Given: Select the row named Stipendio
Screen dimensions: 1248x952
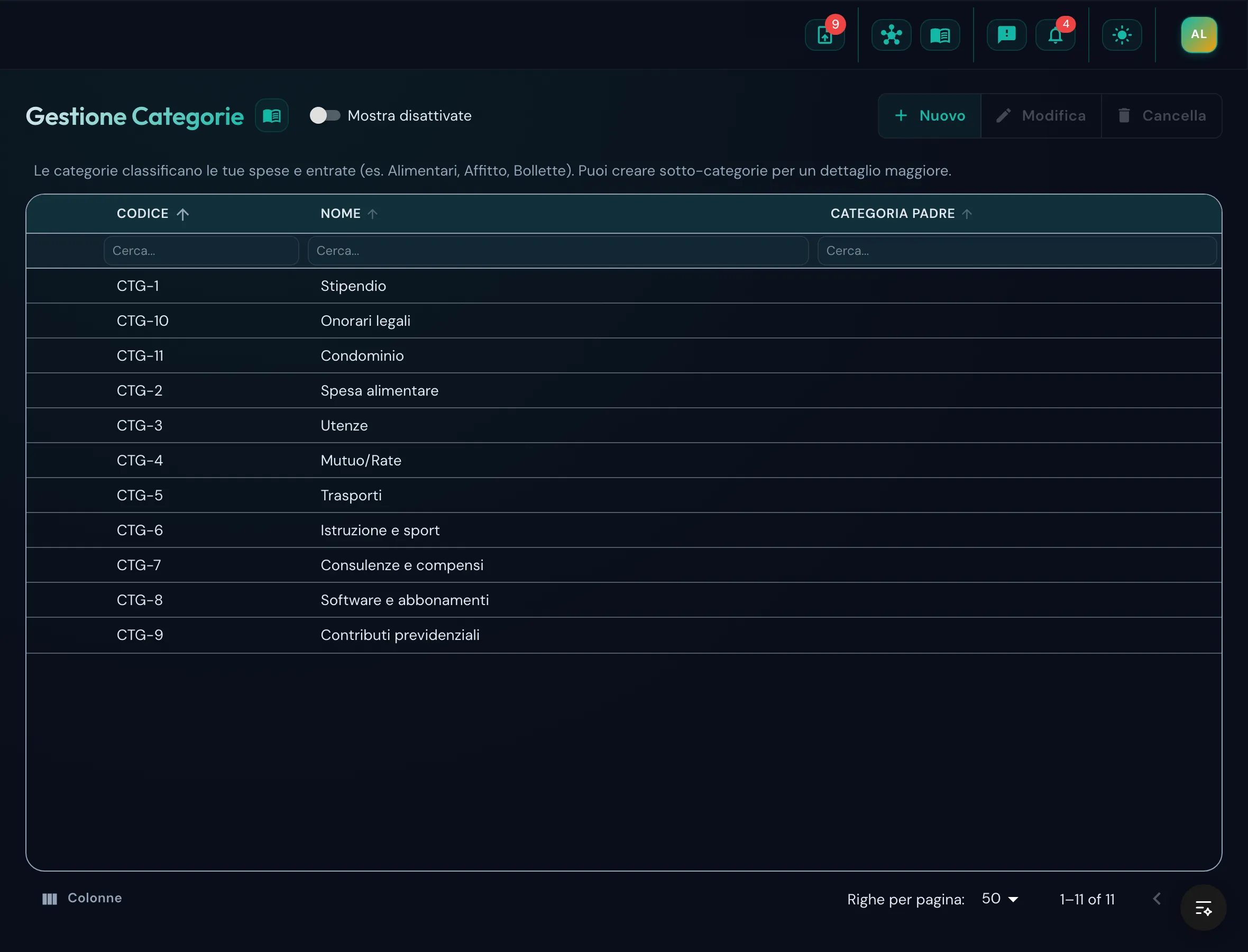Looking at the screenshot, I should coord(623,286).
